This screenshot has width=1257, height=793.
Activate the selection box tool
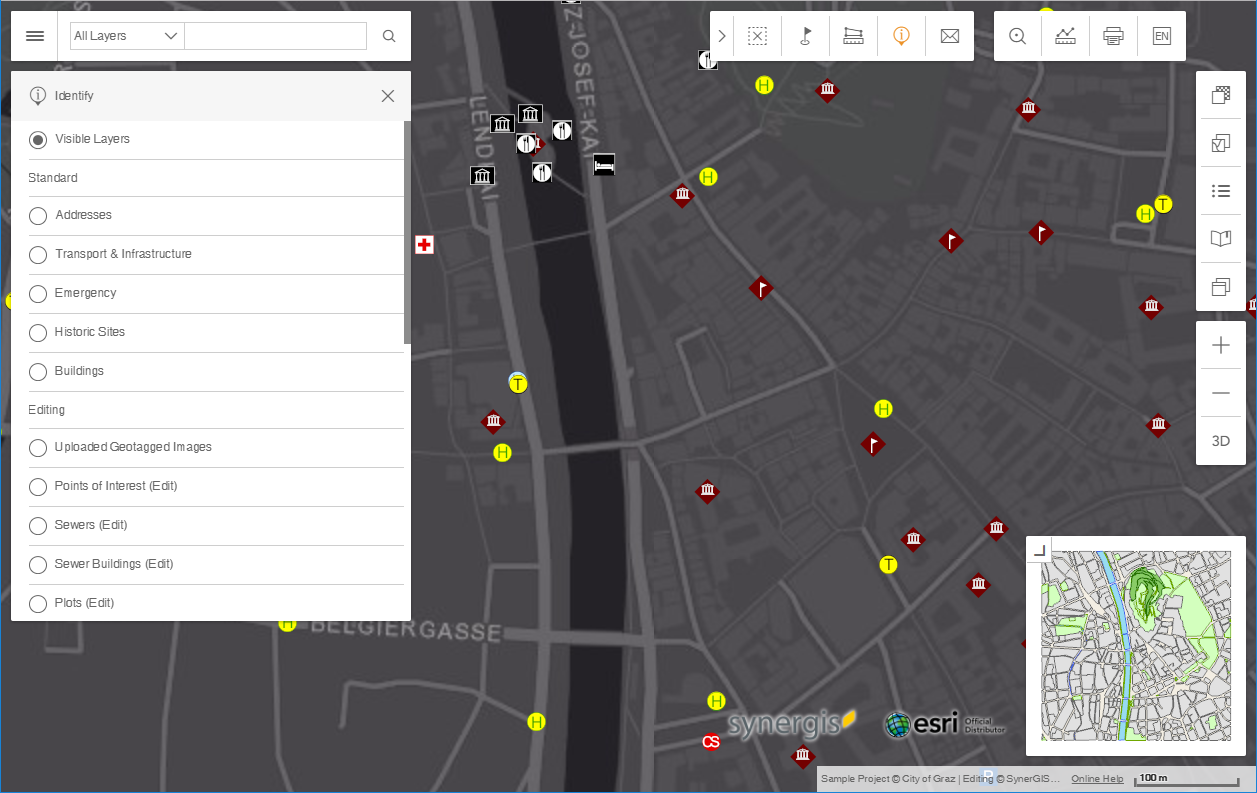pos(757,35)
